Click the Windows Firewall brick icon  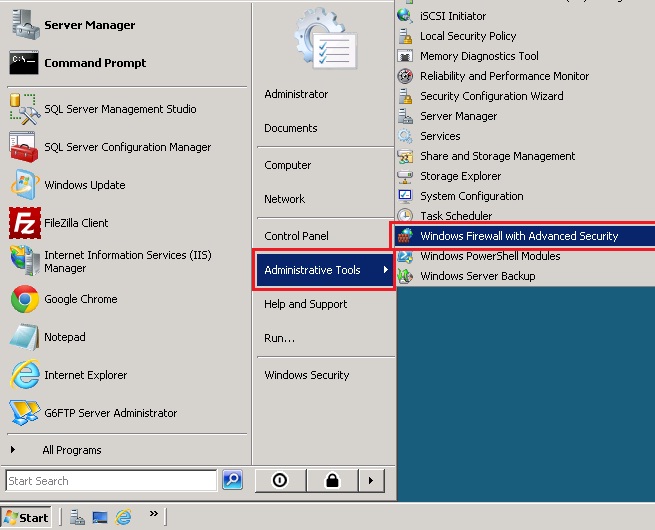point(405,236)
